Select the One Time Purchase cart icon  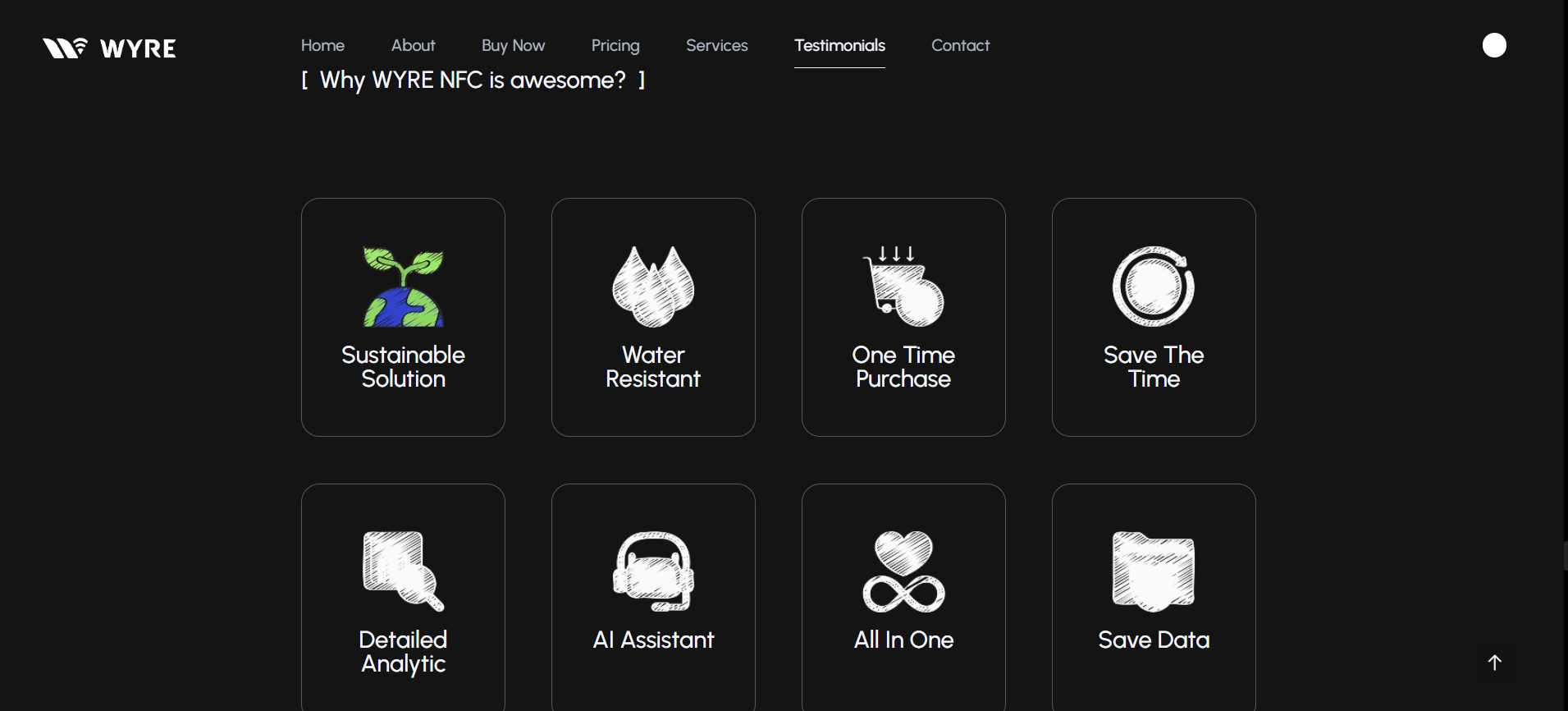tap(903, 287)
